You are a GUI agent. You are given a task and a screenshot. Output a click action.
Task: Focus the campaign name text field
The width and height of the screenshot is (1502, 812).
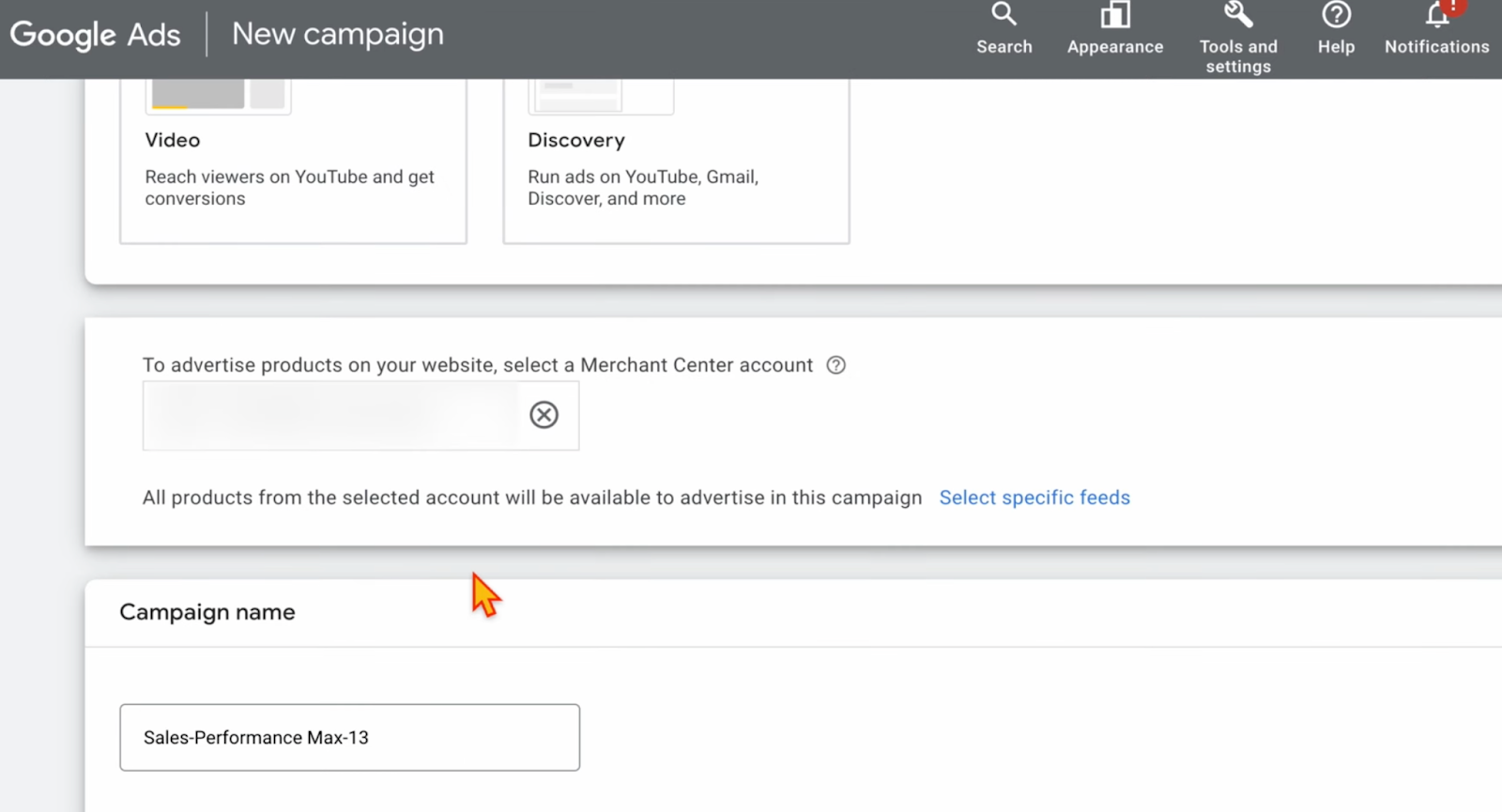pos(349,738)
